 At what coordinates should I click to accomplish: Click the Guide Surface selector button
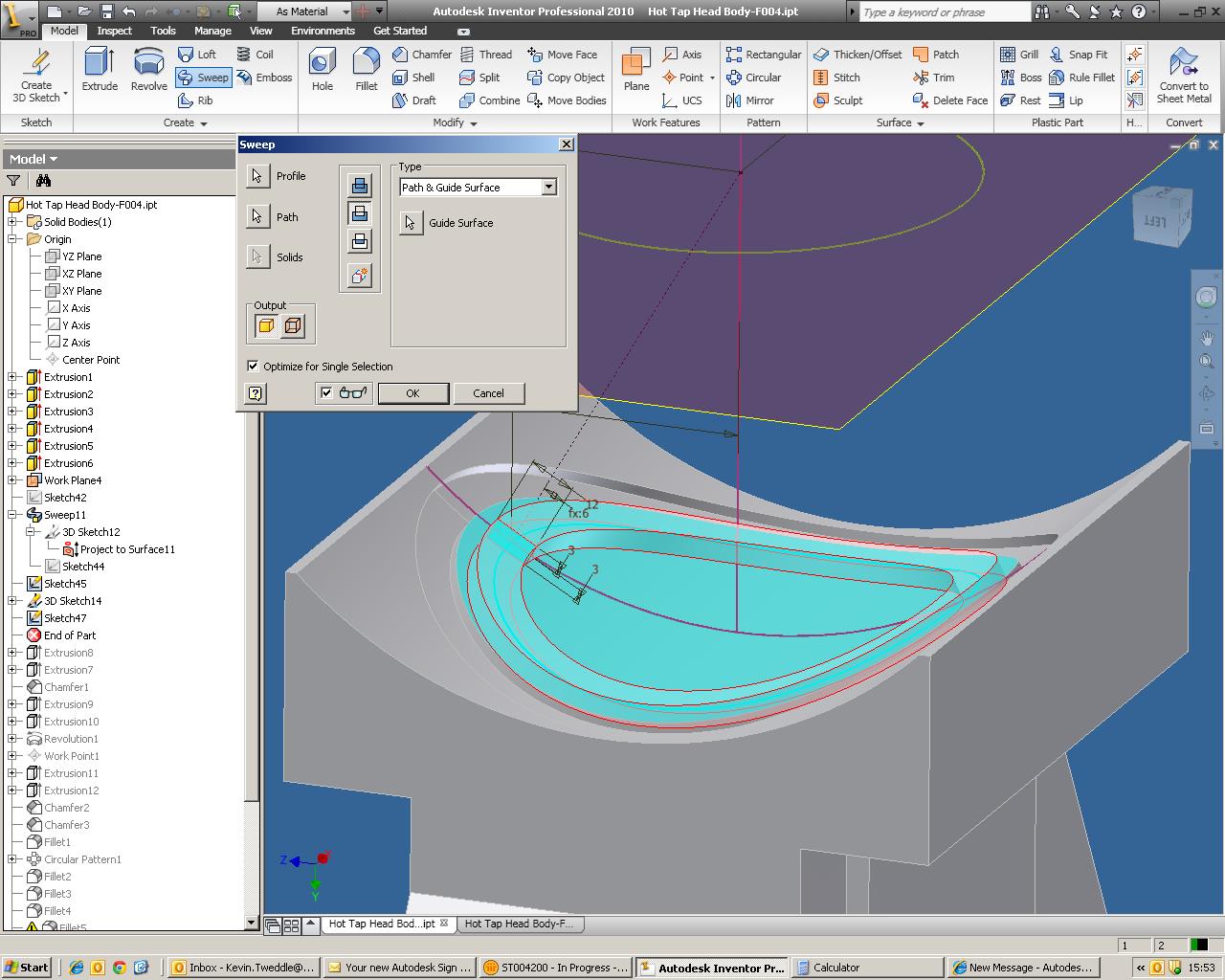pos(411,223)
